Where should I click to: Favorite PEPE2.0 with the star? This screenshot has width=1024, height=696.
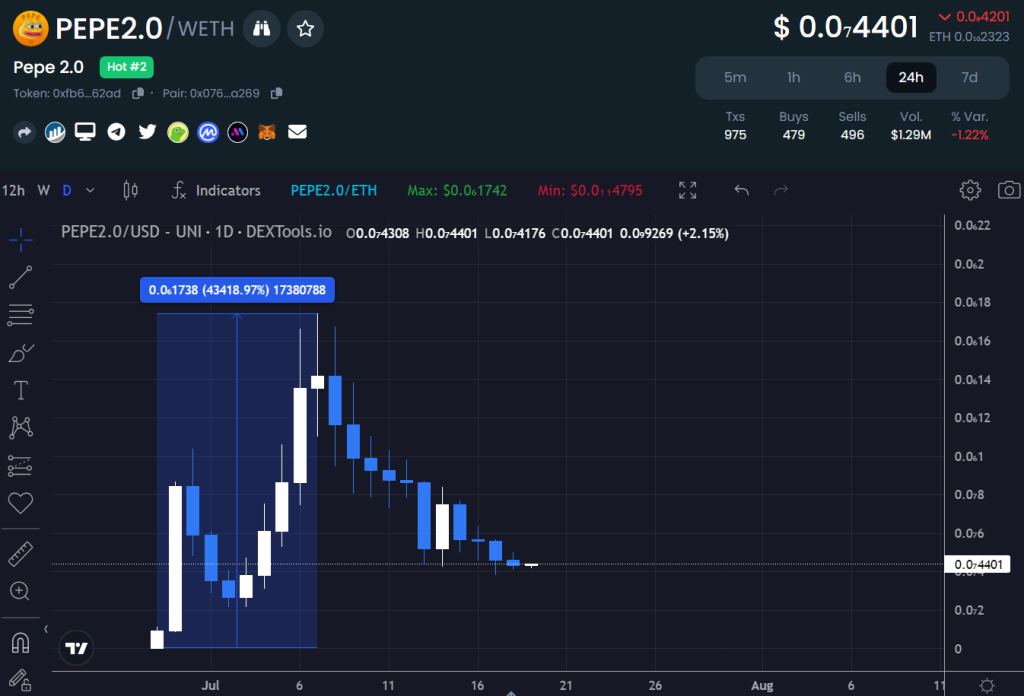click(x=305, y=28)
